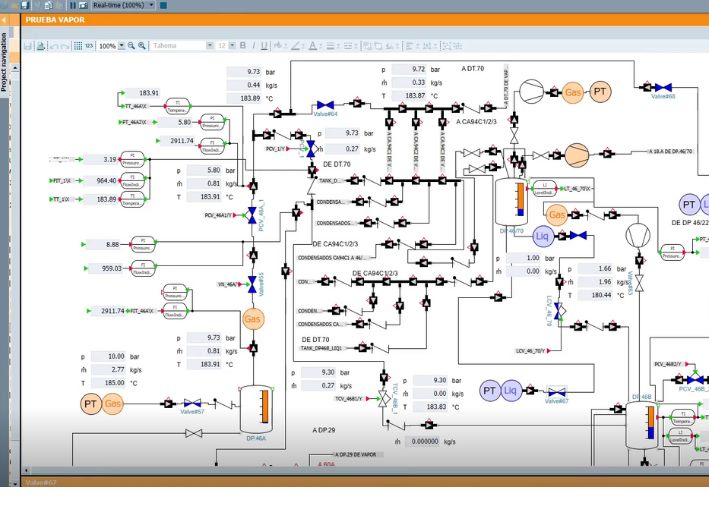This screenshot has width=709, height=507.
Task: Open the fill color picker
Action: click(x=279, y=46)
